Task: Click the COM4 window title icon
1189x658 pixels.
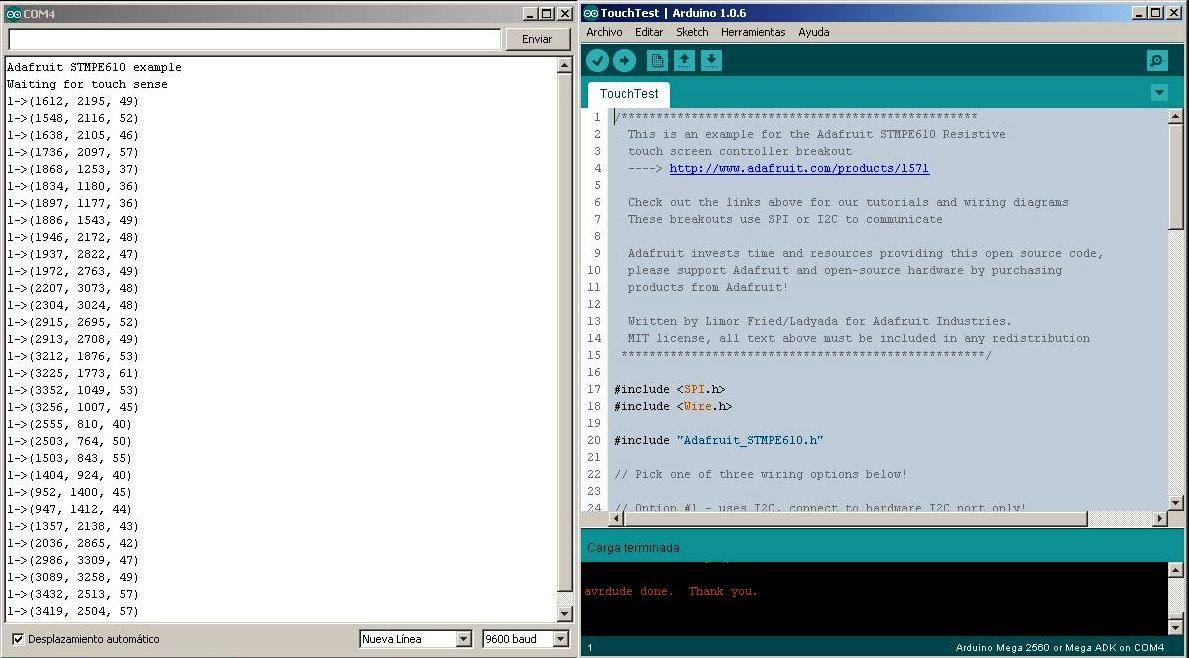Action: click(14, 14)
